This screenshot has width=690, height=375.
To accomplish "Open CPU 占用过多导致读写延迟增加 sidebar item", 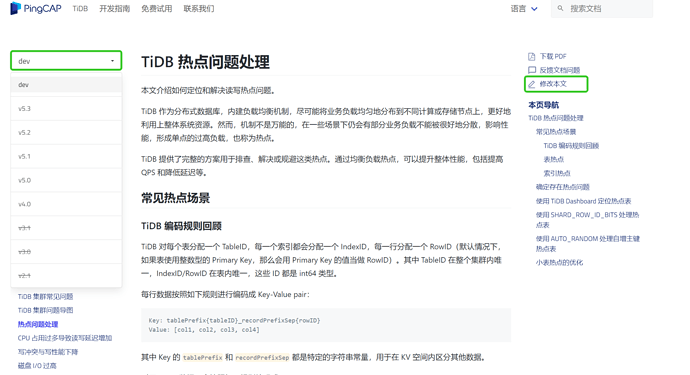I will point(65,338).
